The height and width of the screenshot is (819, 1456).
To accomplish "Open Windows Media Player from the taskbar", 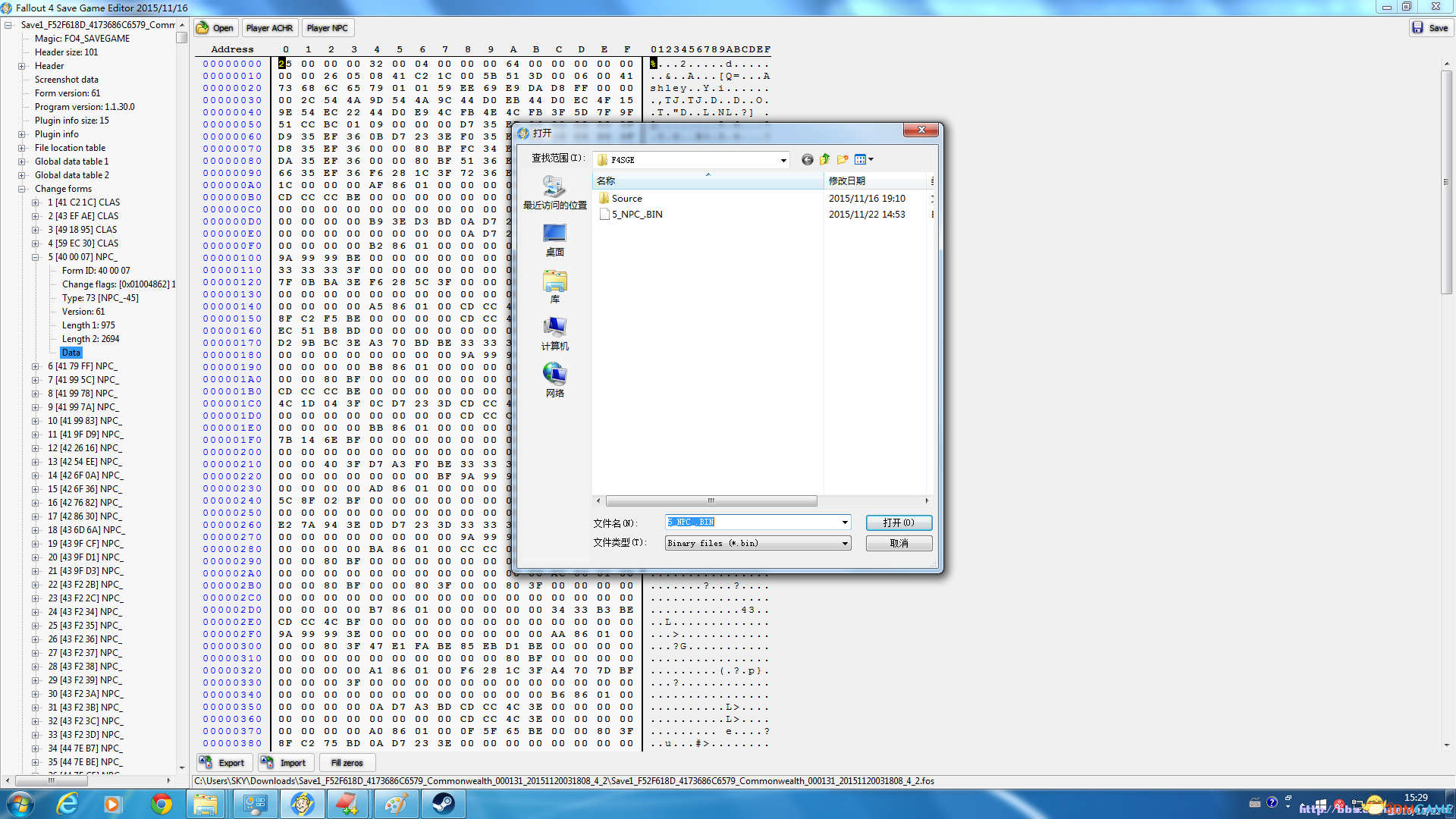I will (112, 804).
